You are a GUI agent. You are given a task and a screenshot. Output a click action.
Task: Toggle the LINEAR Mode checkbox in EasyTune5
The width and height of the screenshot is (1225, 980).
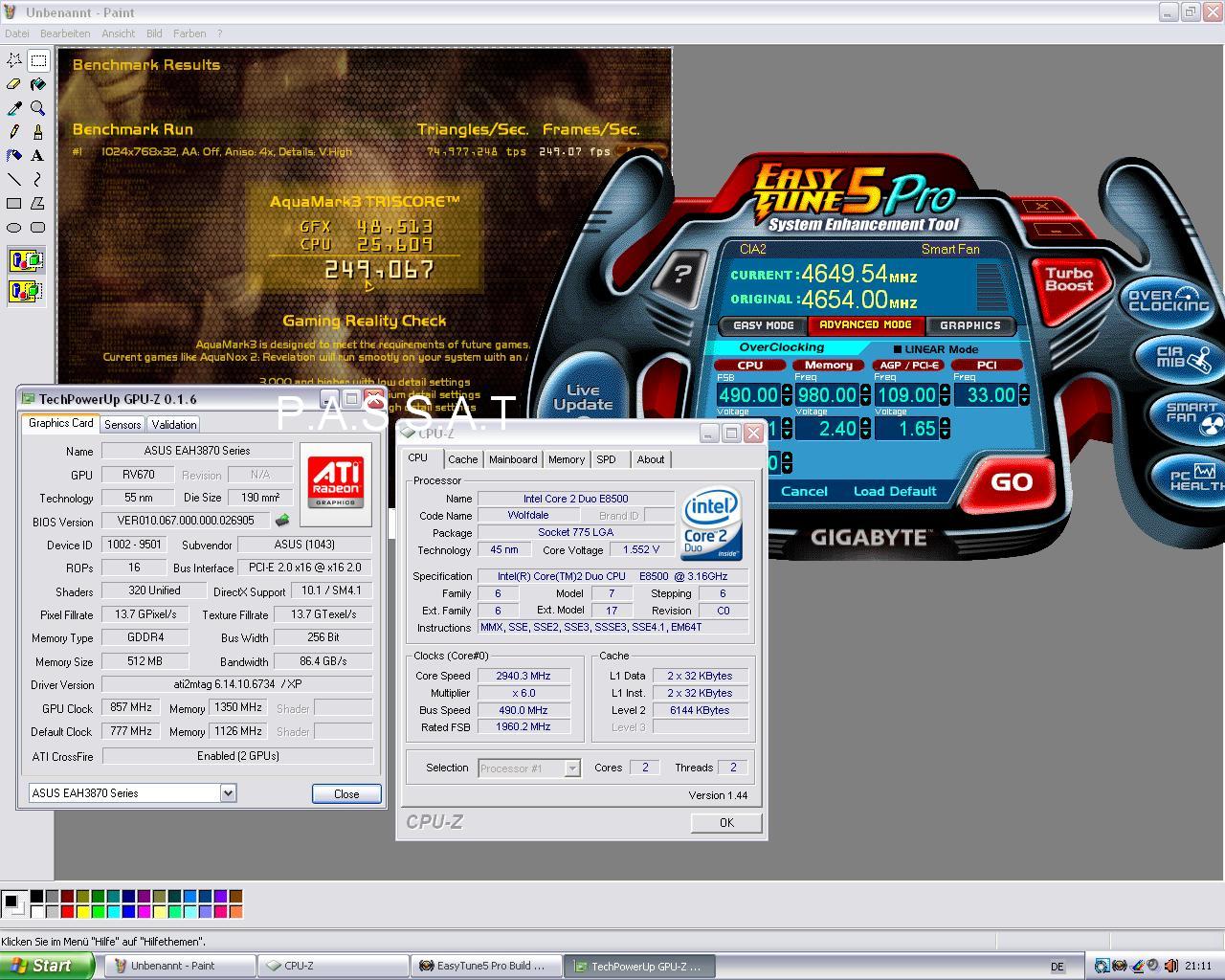coord(898,349)
